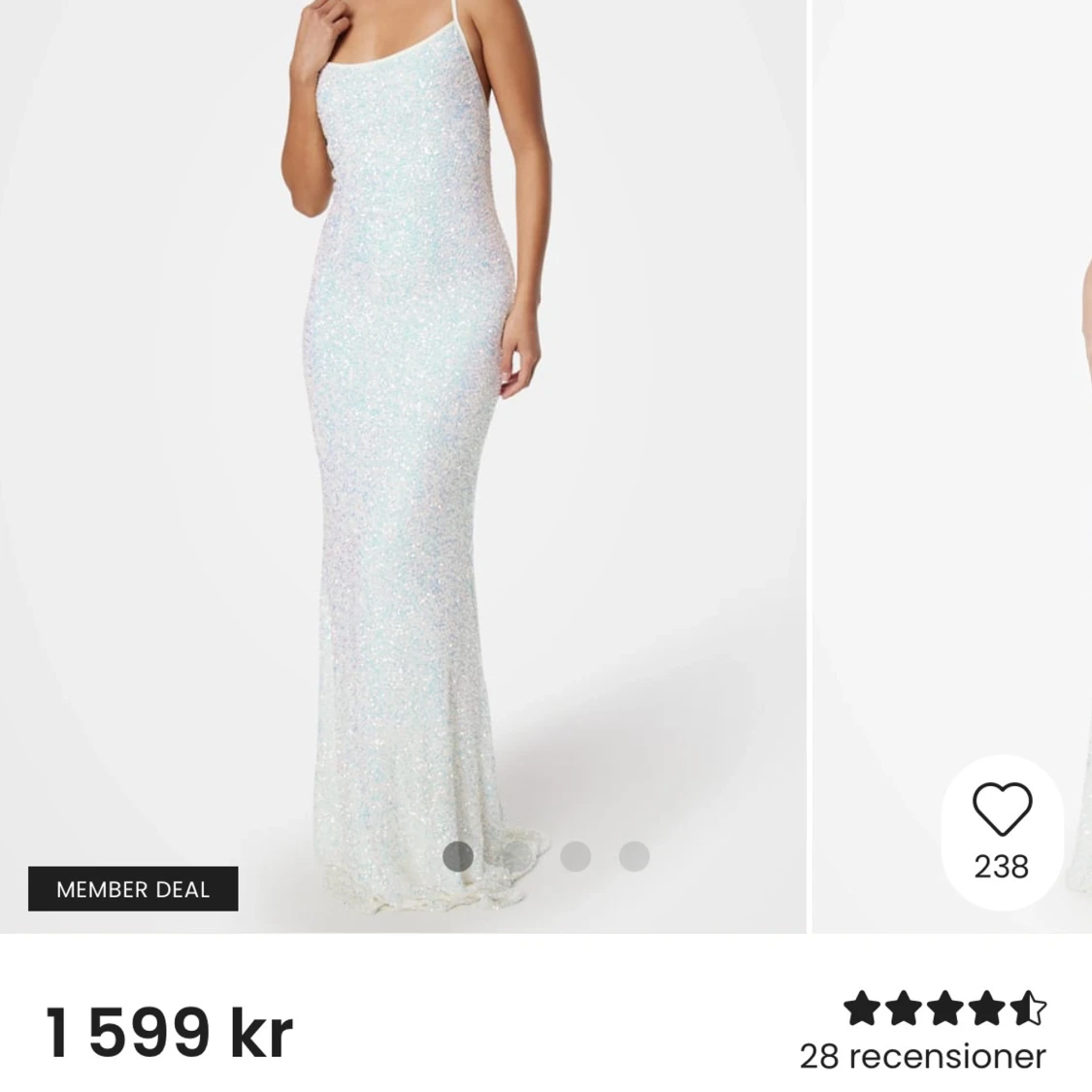1092x1092 pixels.
Task: Click the MEMBER DEAL badge
Action: [x=133, y=888]
